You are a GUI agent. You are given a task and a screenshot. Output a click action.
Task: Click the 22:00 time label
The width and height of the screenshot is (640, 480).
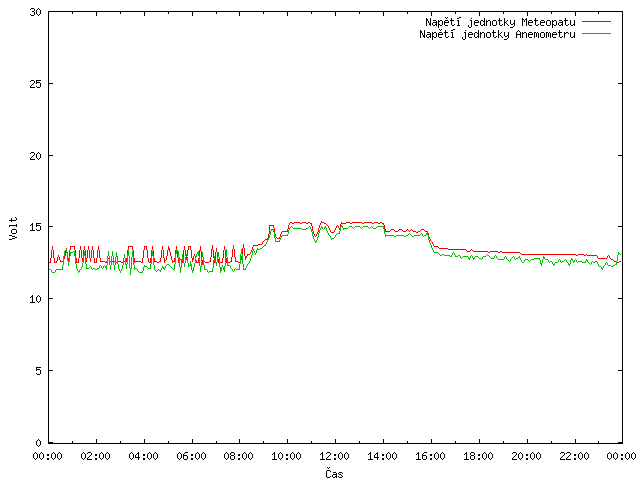tap(574, 456)
